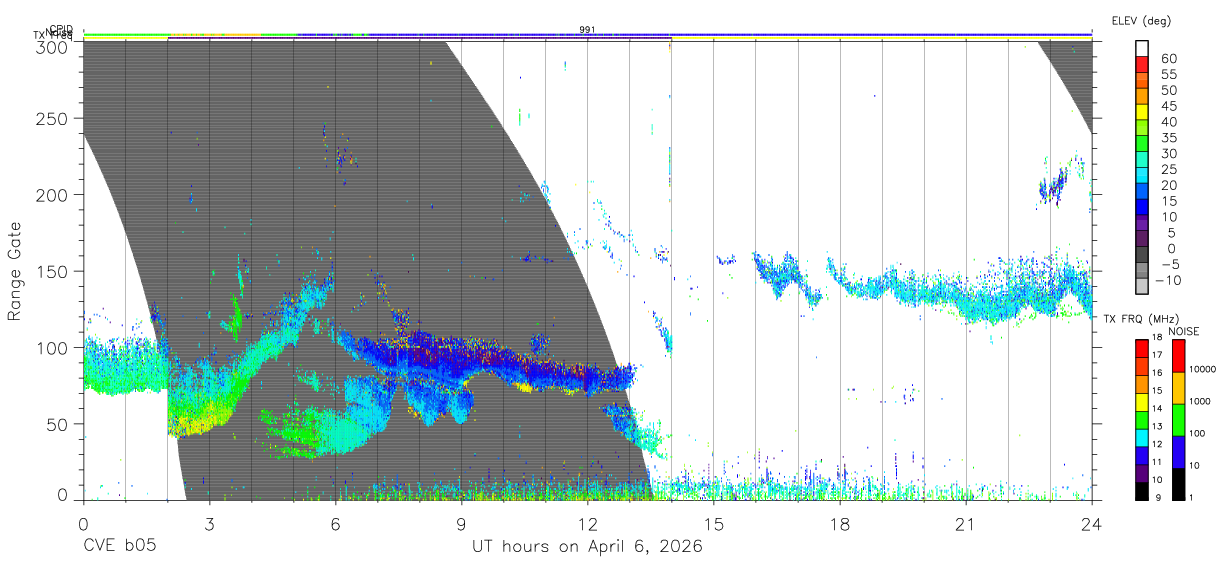1228x567 pixels.
Task: Pick the cyan swatch in TX FRQ bar
Action: click(x=1142, y=436)
